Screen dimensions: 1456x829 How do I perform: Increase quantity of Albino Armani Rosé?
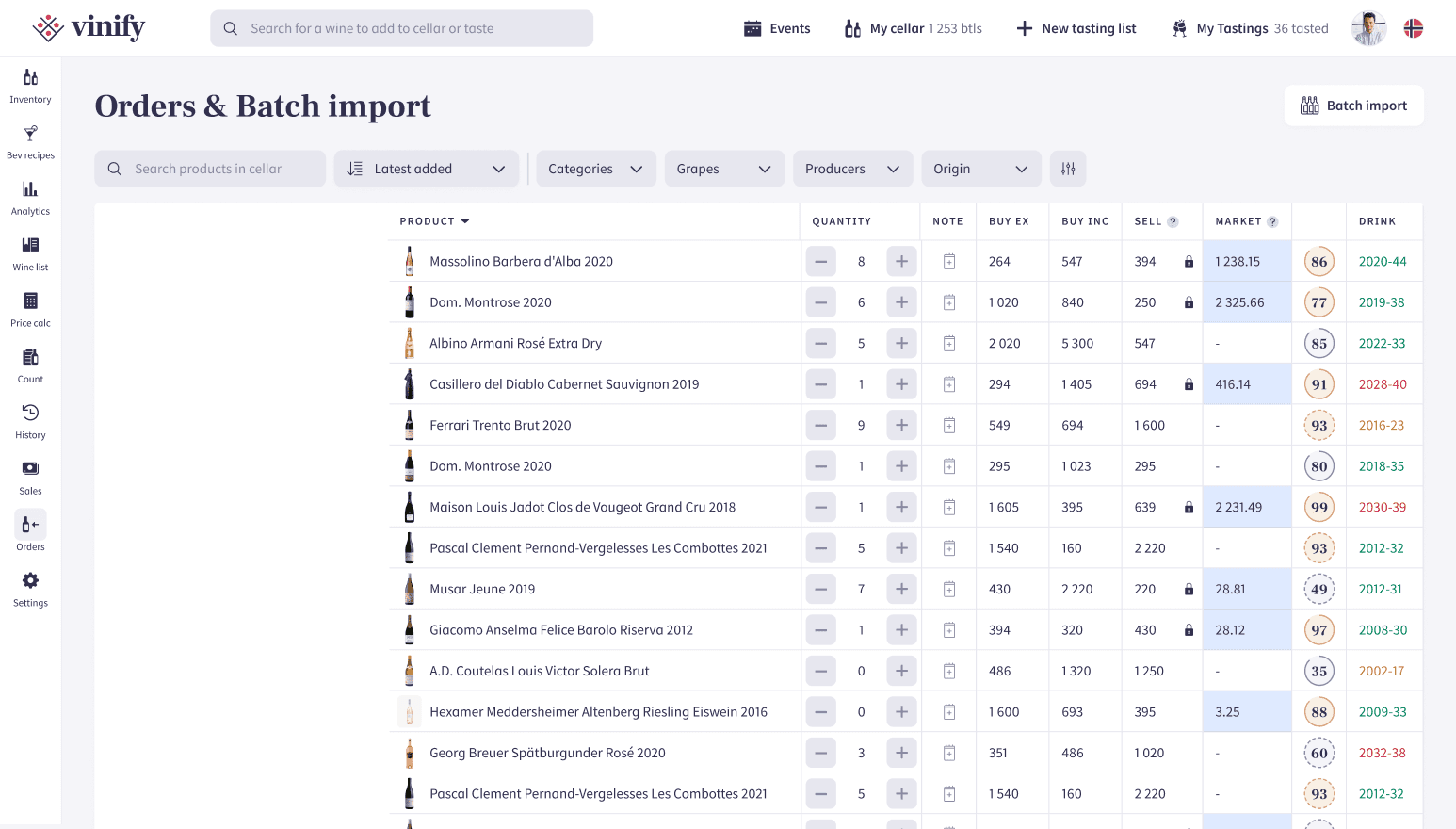coord(901,344)
